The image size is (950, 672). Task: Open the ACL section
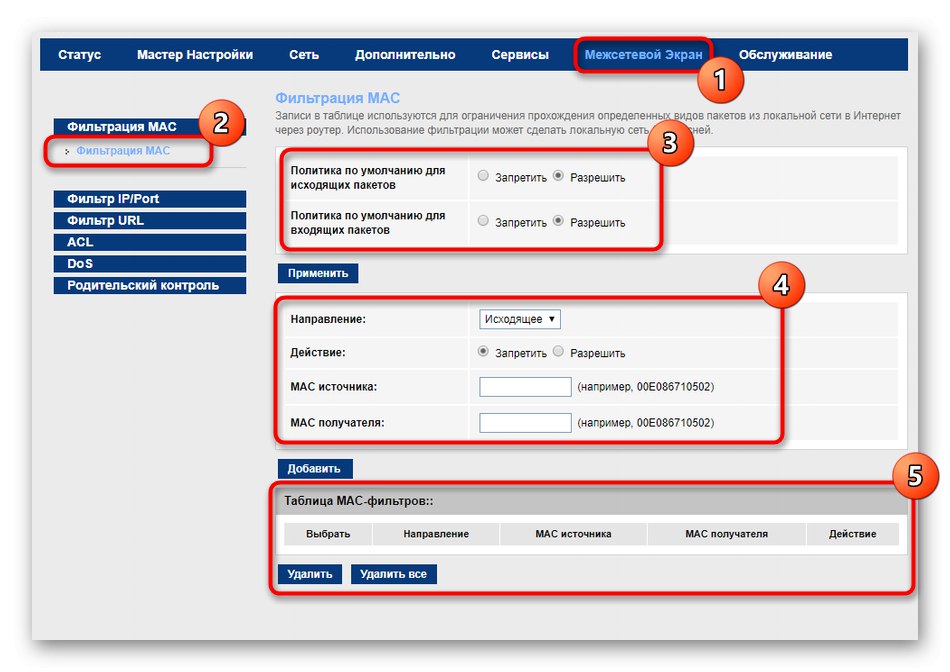coord(150,242)
